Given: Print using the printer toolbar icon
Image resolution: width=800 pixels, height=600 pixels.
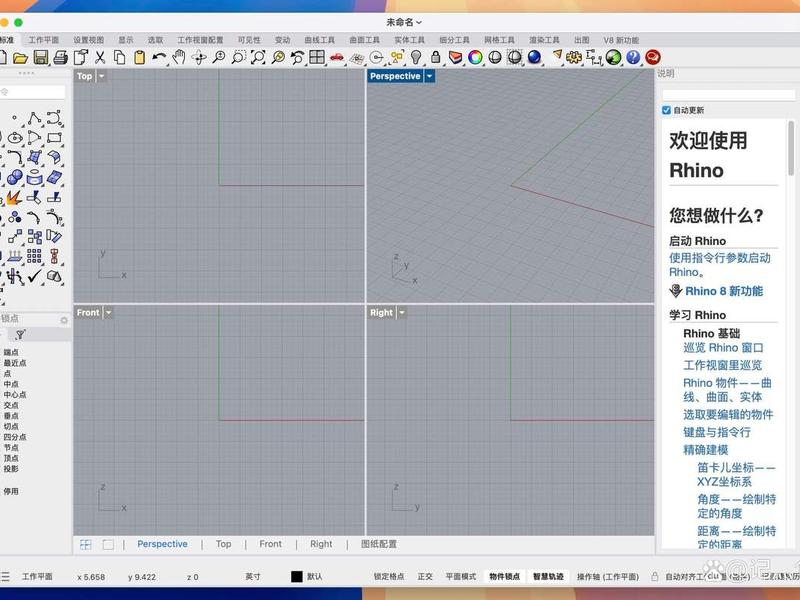Looking at the screenshot, I should click(x=60, y=57).
